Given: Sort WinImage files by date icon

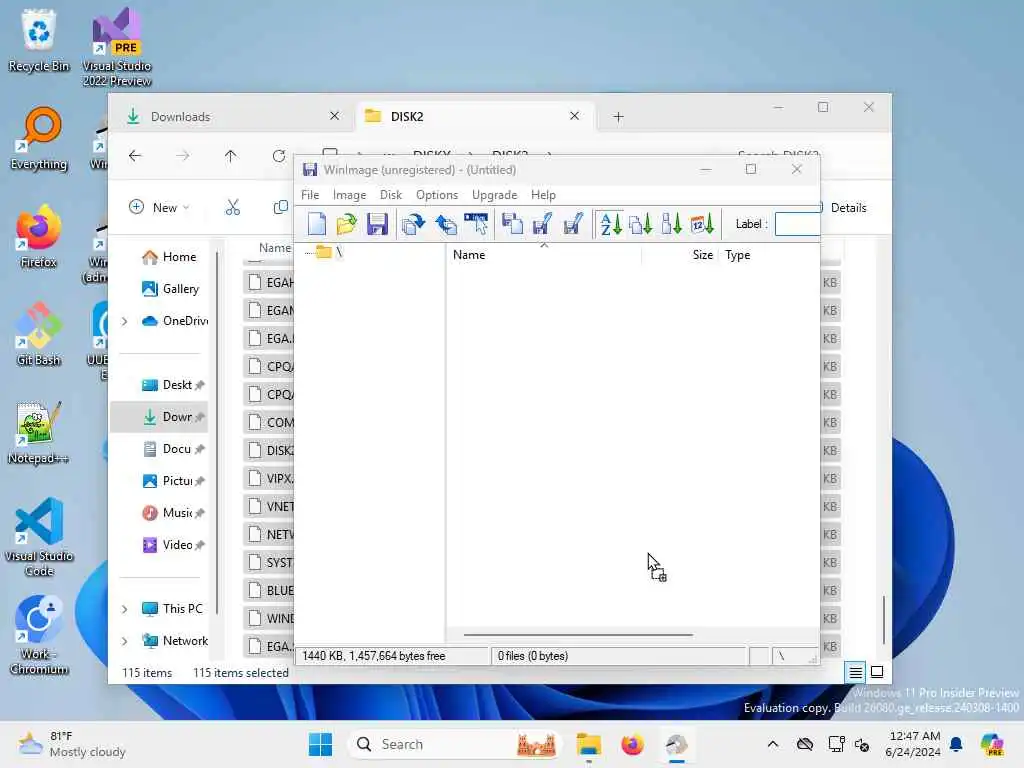Looking at the screenshot, I should coord(702,224).
